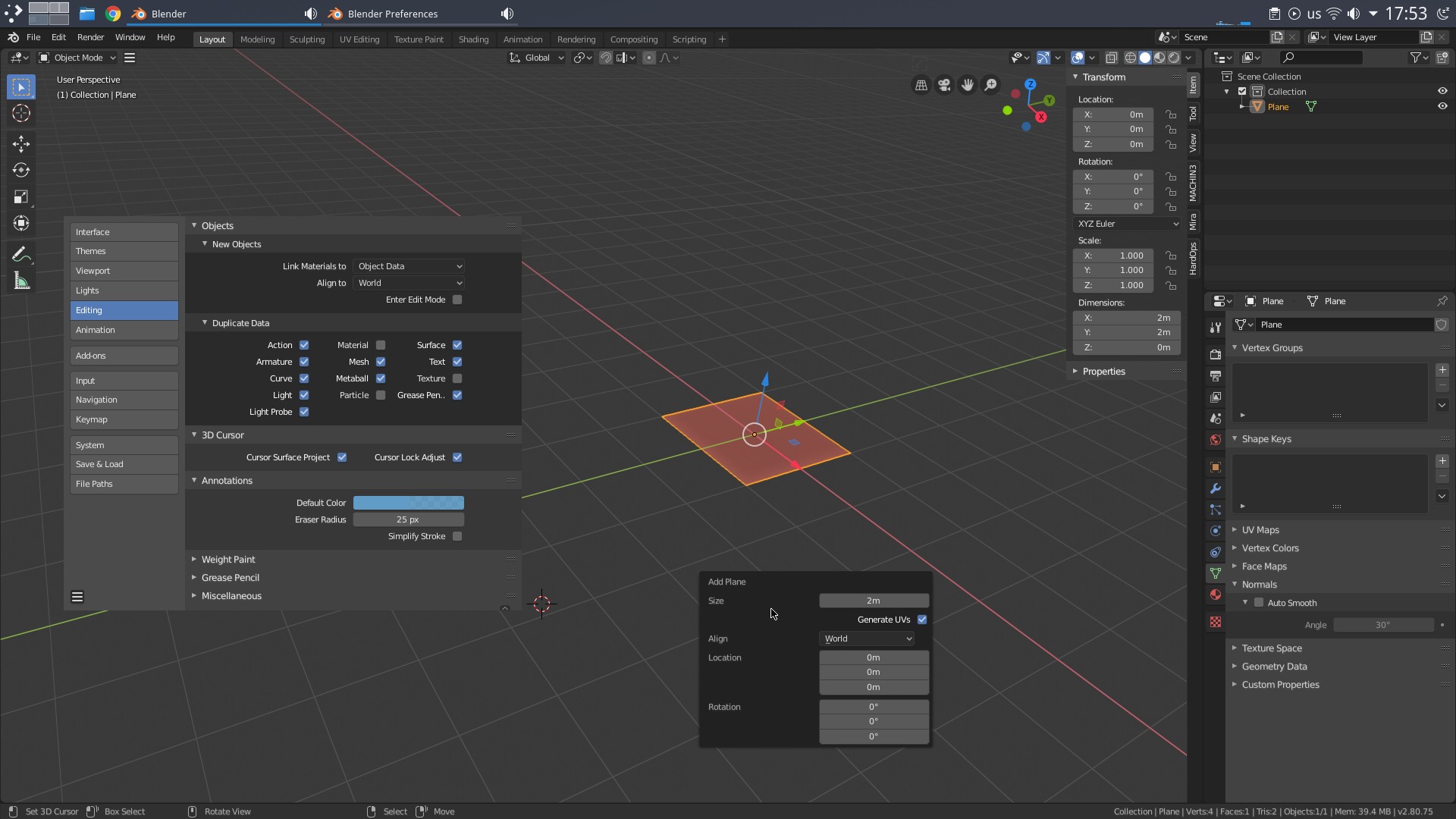This screenshot has height=819, width=1456.
Task: Toggle Material duplicate data checkbox
Action: [x=381, y=345]
